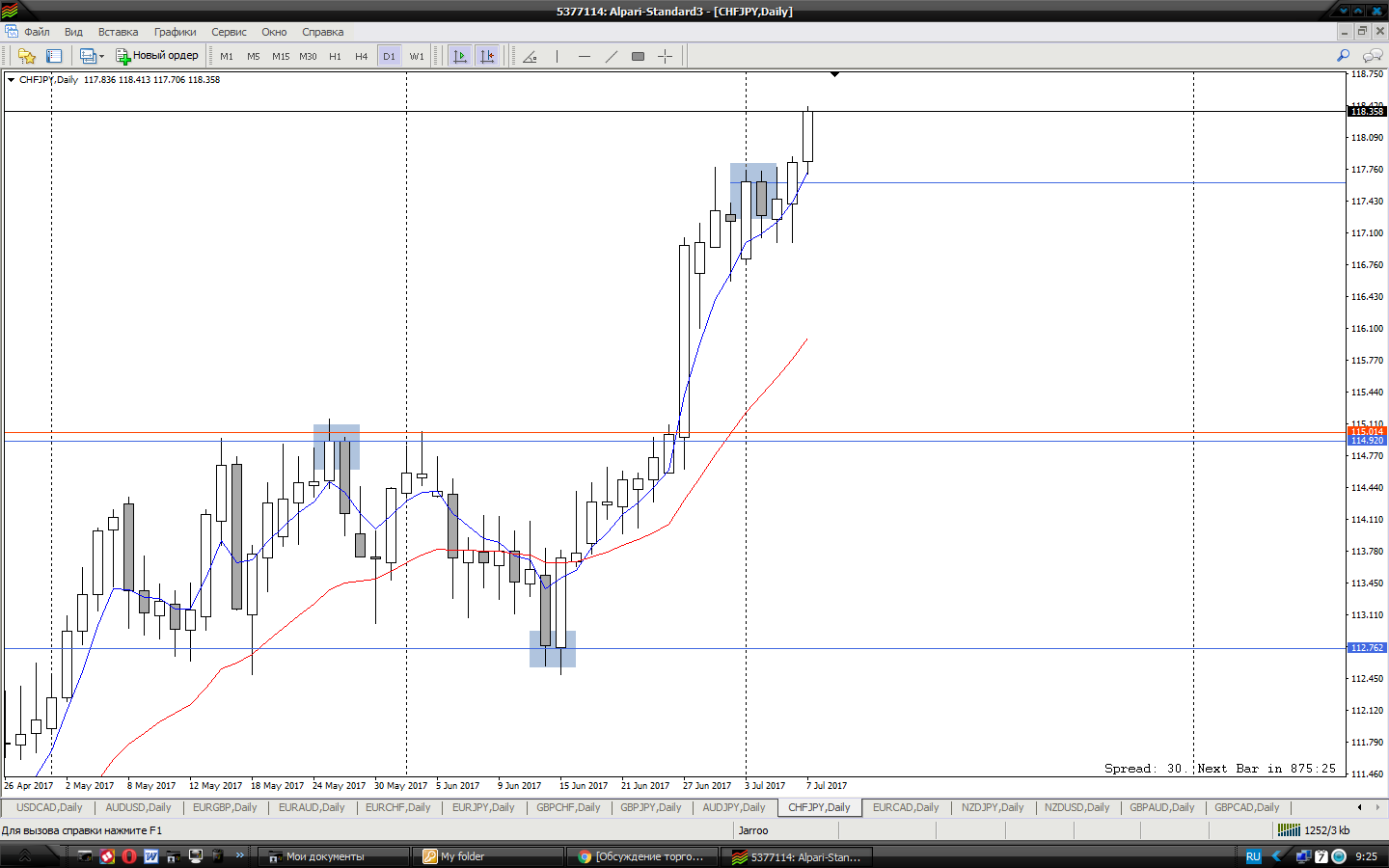Switch to M30 timeframe
Screen dimensions: 1389x868
(308, 56)
